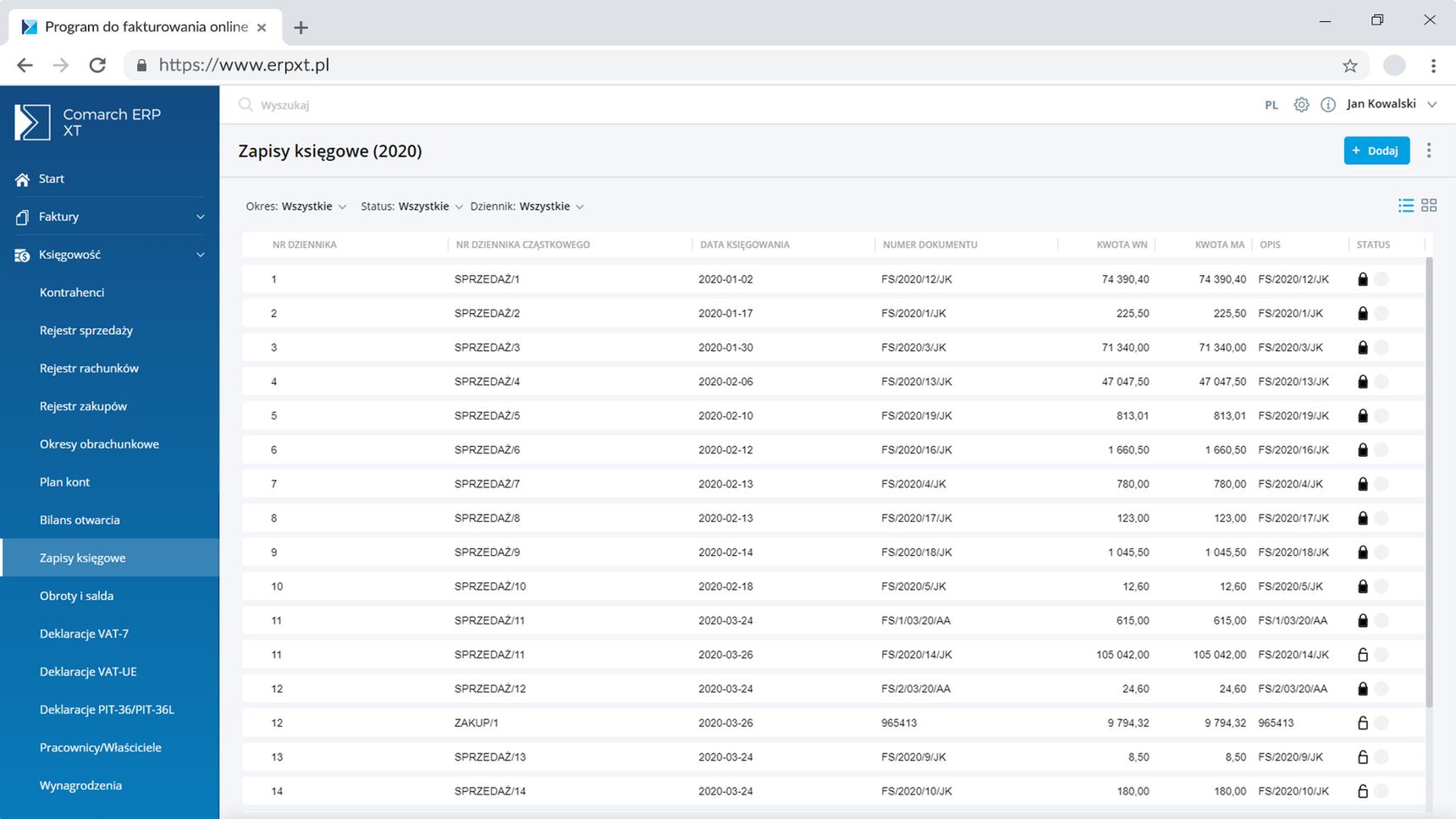
Task: Open the ZAKUP/1 journal entry row
Action: [833, 723]
